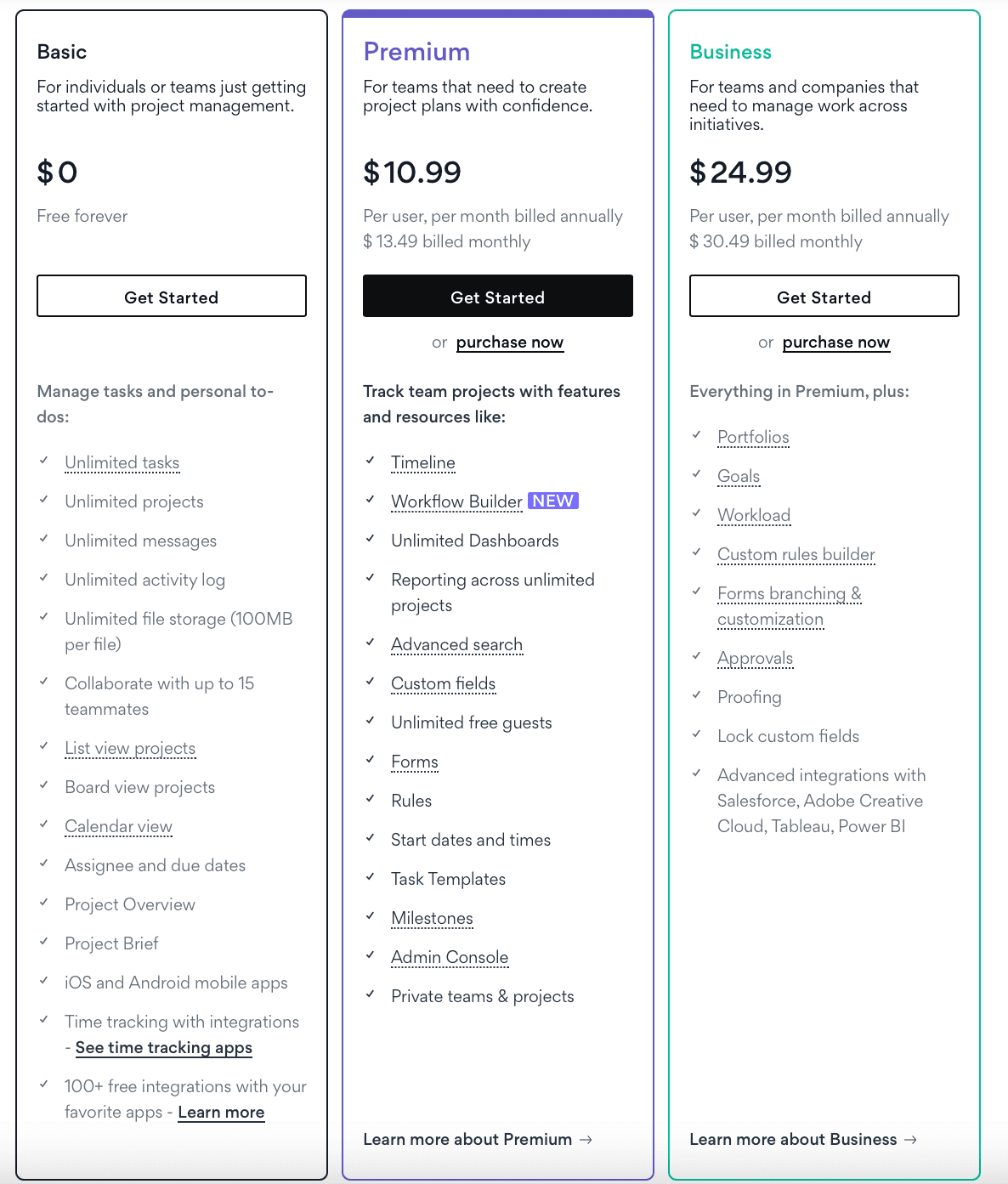1008x1184 pixels.
Task: Click checkmark icon next to Goals
Action: (697, 474)
